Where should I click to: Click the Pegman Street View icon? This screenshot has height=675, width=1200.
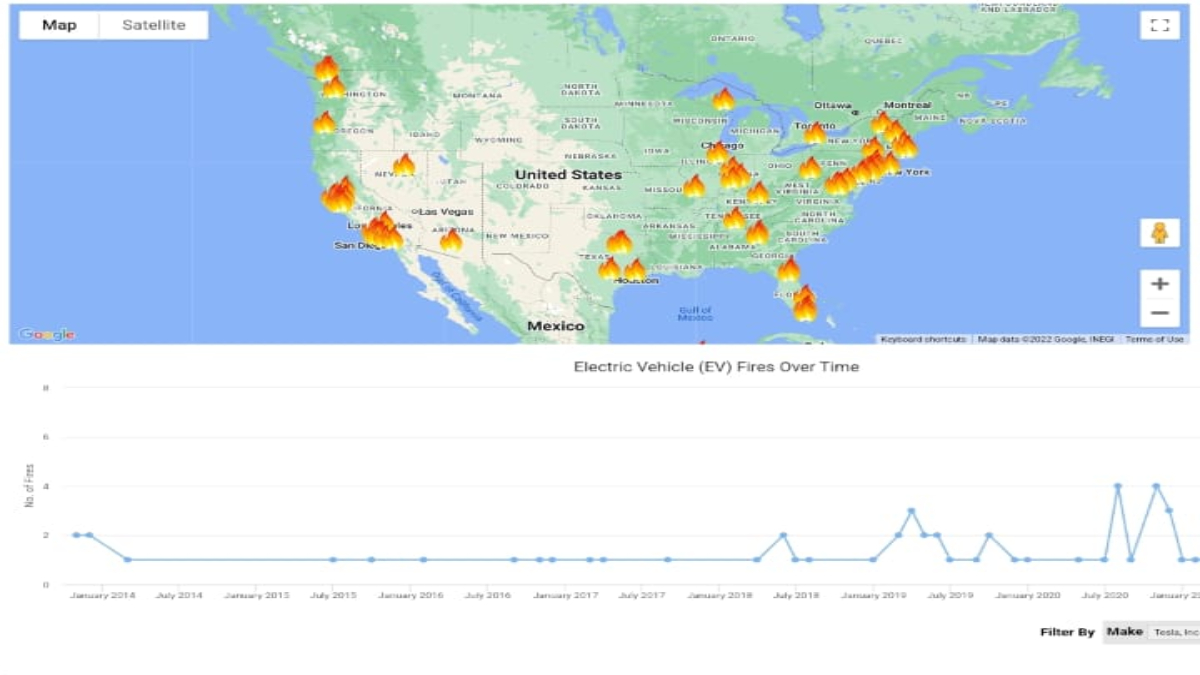click(x=1159, y=235)
